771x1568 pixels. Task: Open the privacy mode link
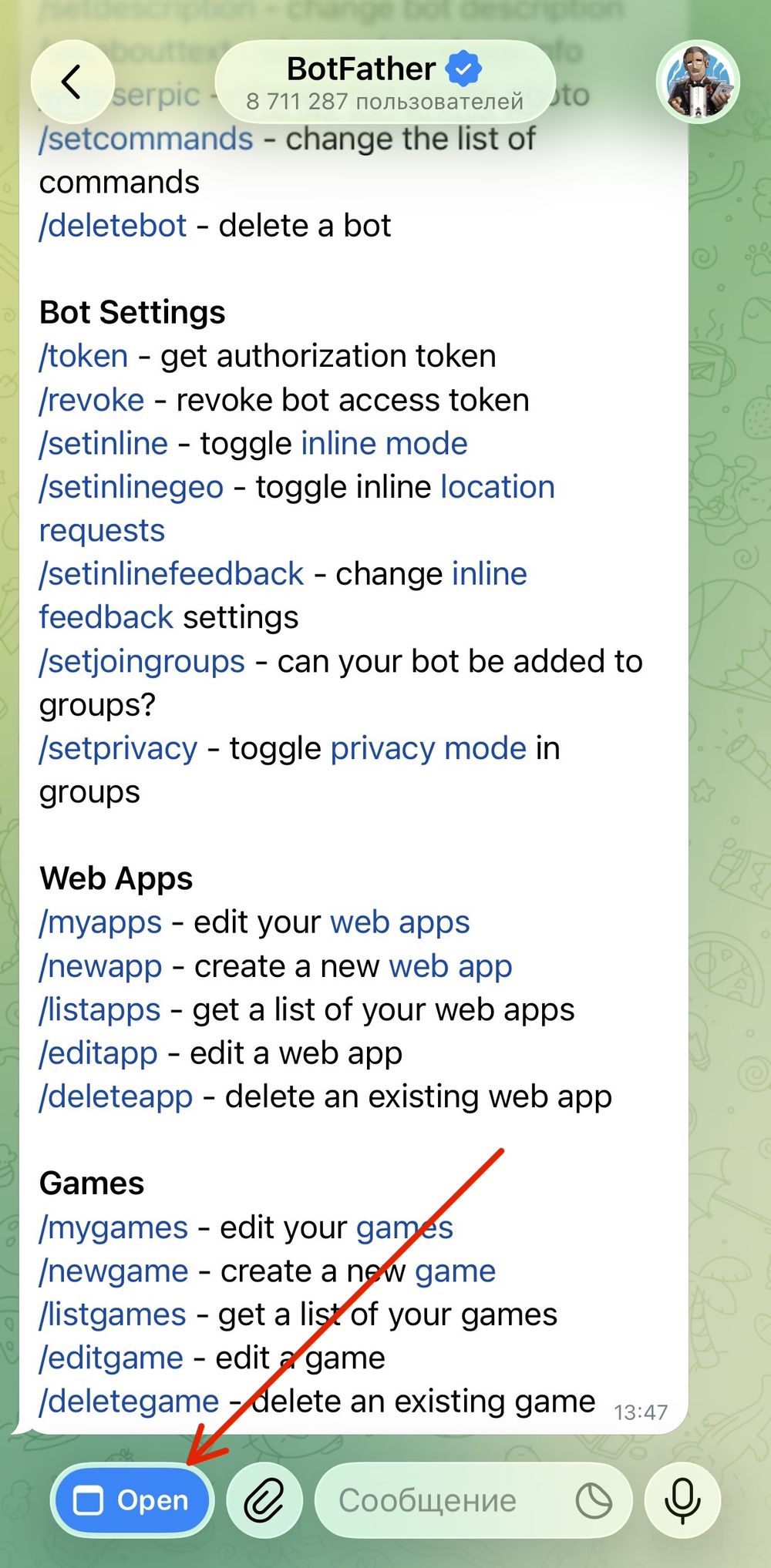pos(429,748)
